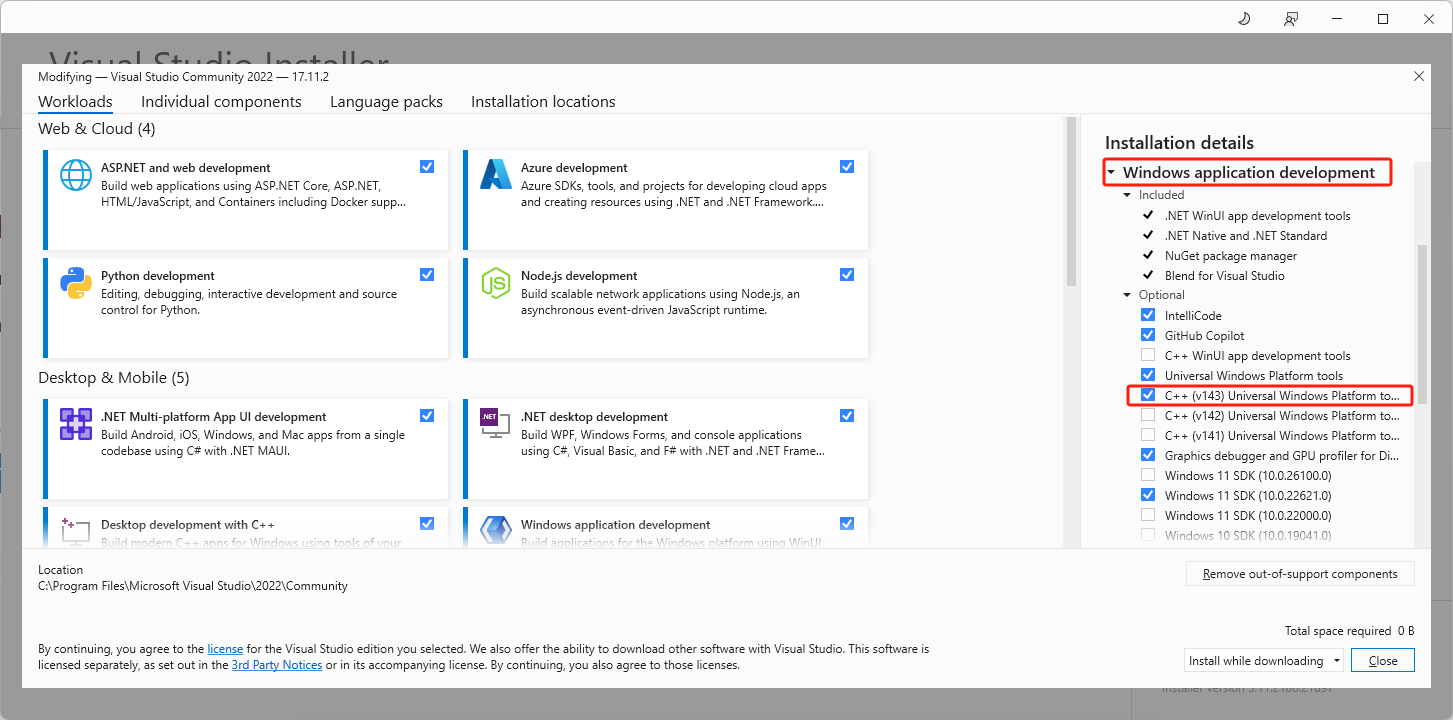1453x720 pixels.
Task: Click the Desktop development with C++ icon
Action: 76,531
